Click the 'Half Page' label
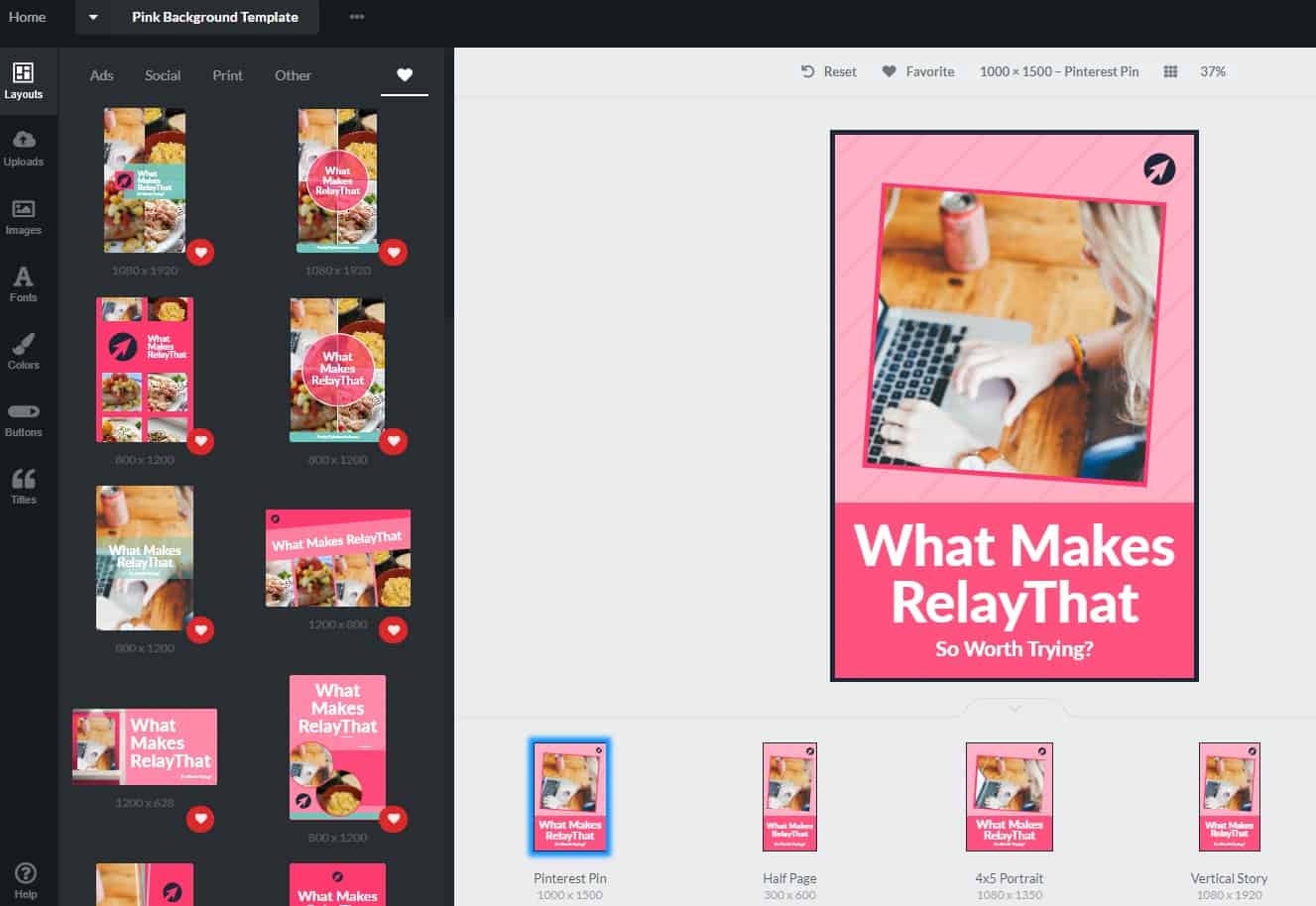1316x906 pixels. 789,878
